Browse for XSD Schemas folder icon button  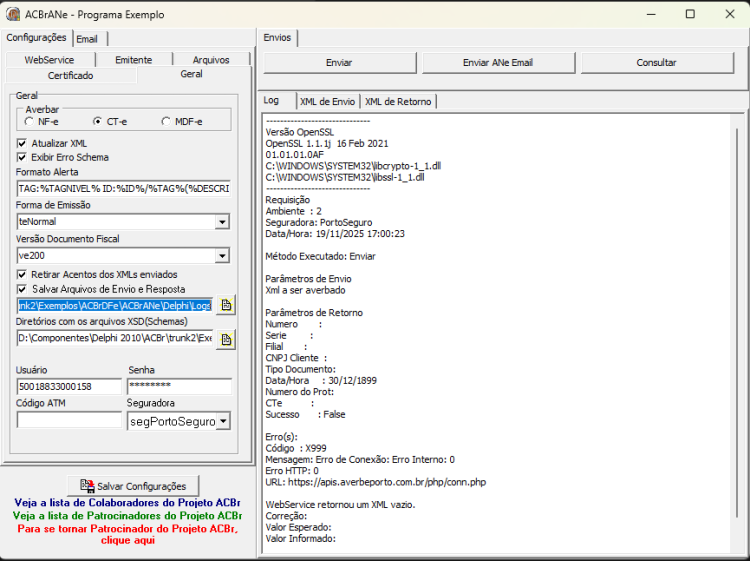coord(226,339)
